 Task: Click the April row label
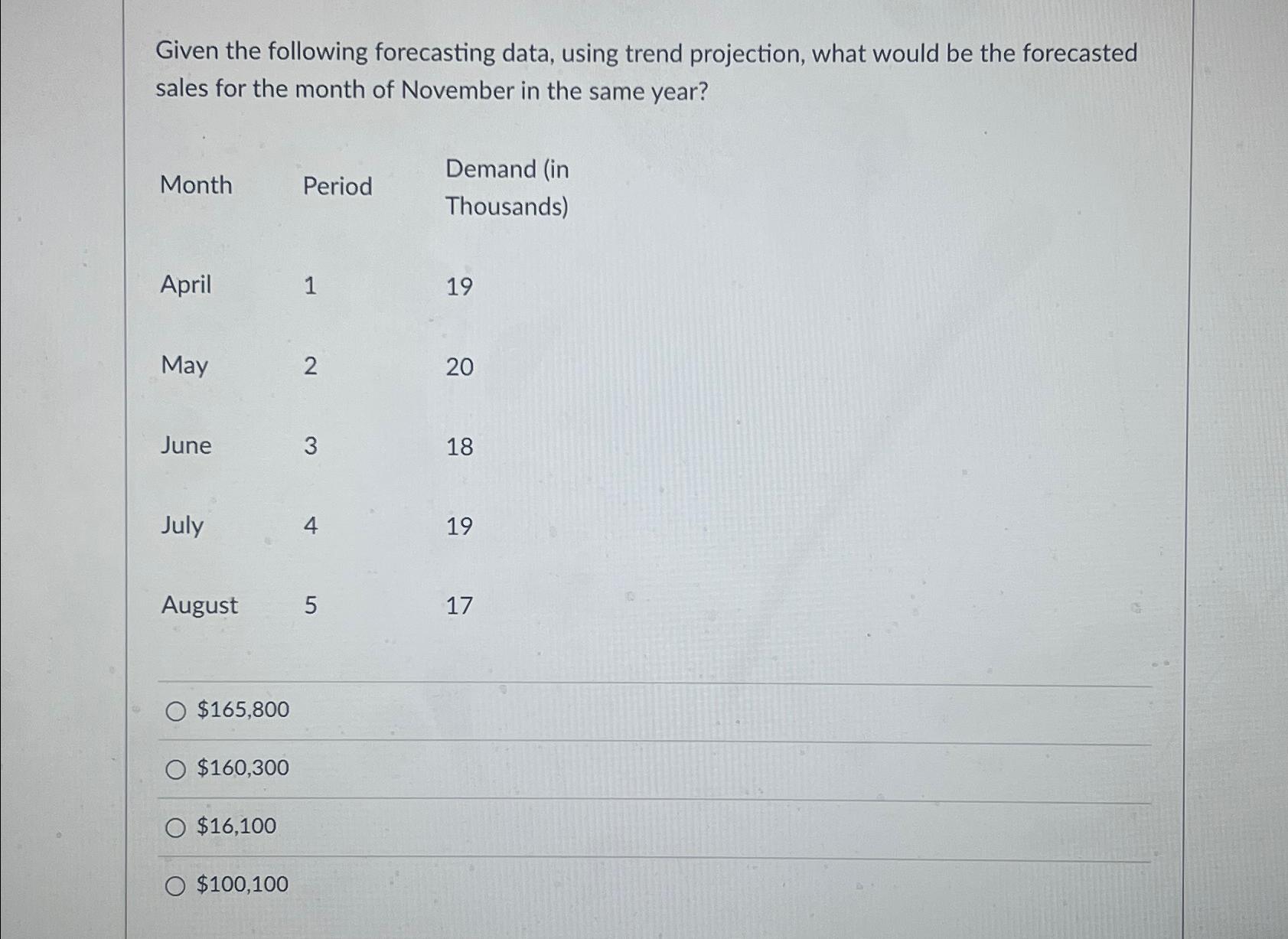coord(185,286)
